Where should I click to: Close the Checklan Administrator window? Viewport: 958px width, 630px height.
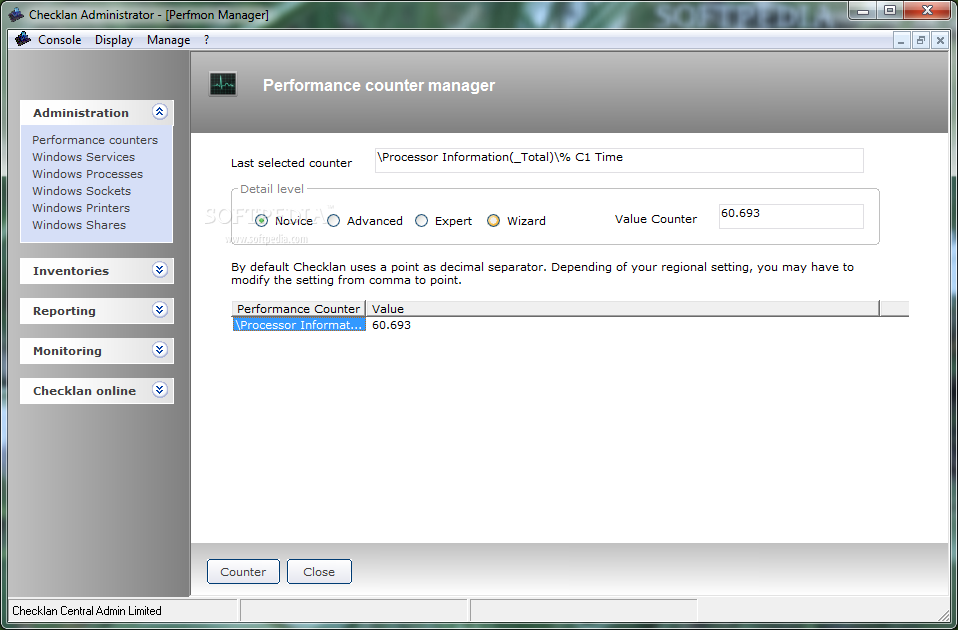pyautogui.click(x=927, y=10)
